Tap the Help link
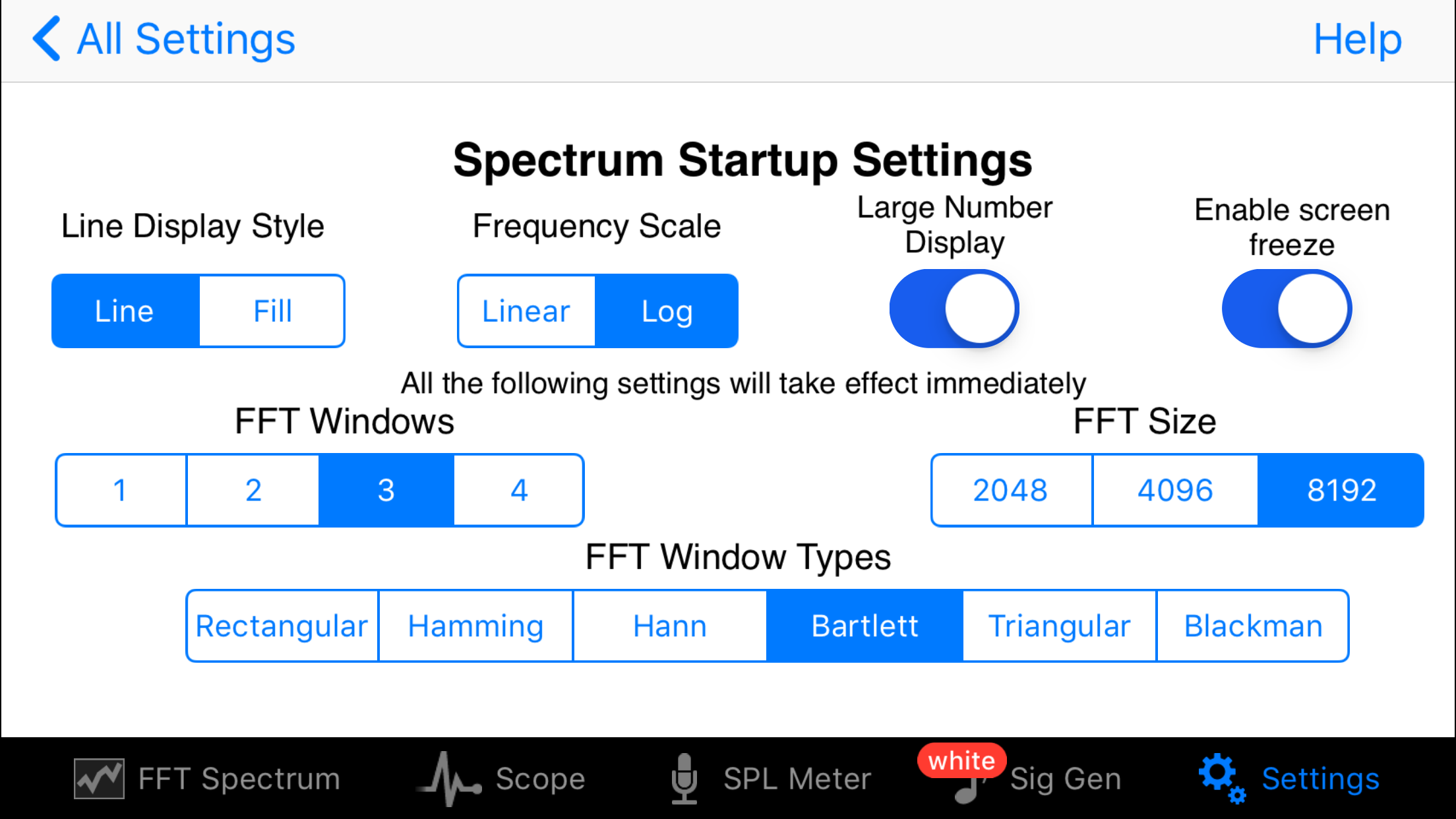This screenshot has width=1456, height=819. (x=1357, y=39)
